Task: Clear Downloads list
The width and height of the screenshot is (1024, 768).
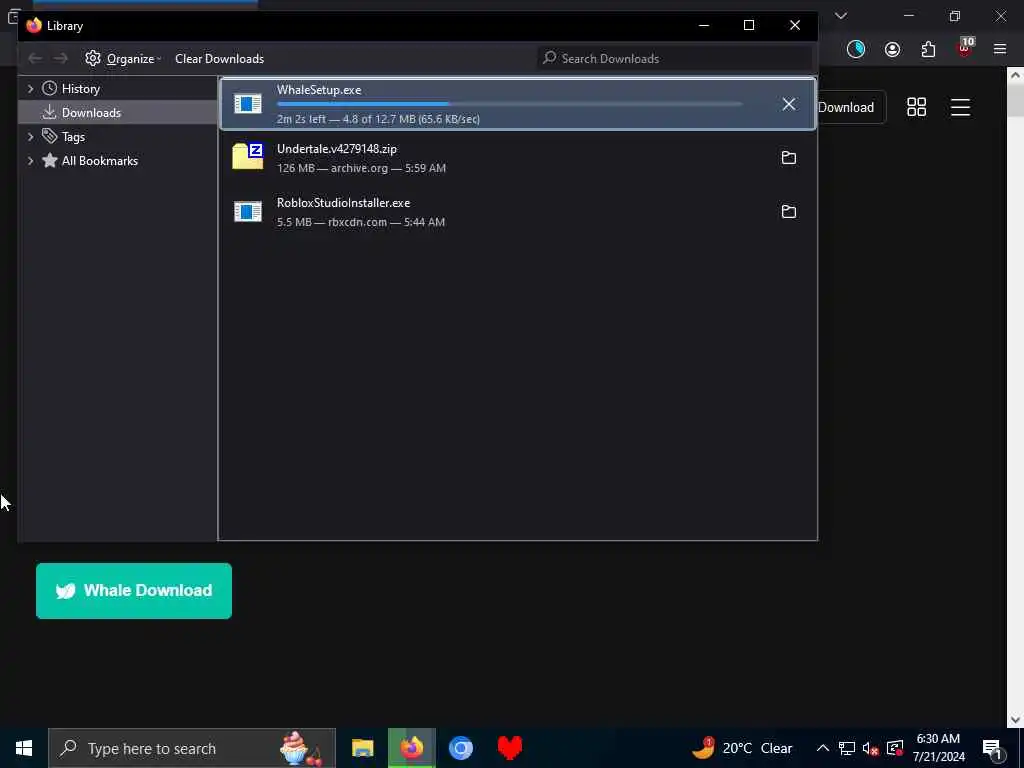Action: [x=219, y=59]
